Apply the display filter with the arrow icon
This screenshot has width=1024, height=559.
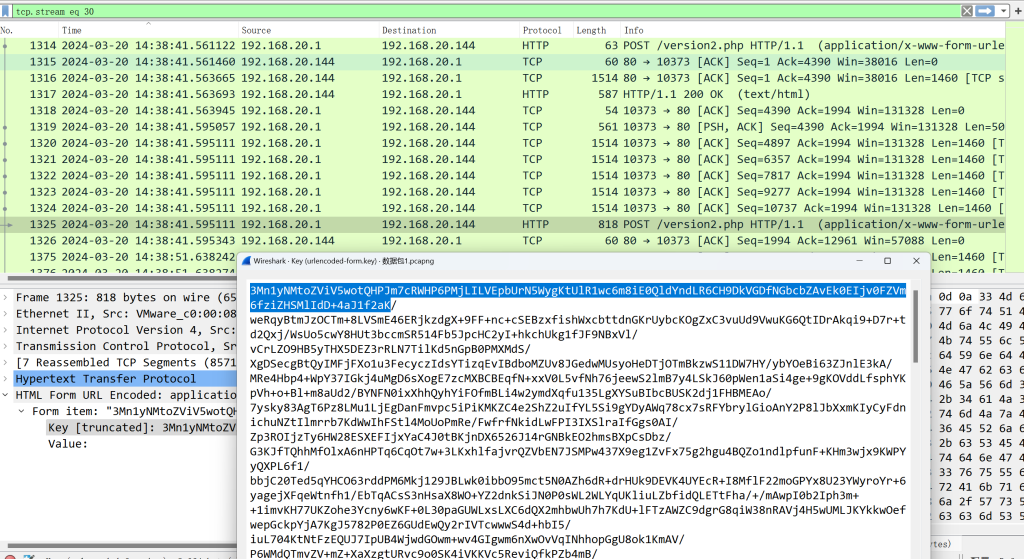[985, 10]
